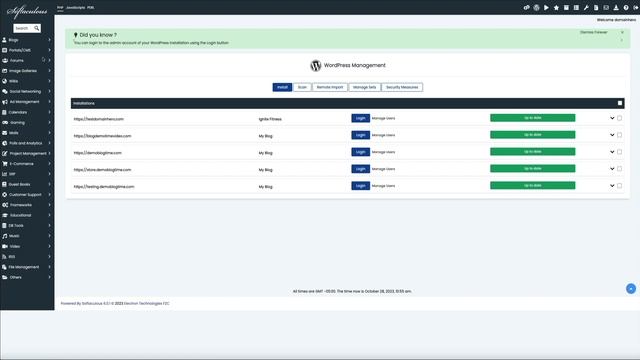This screenshot has height=360, width=640.
Task: Tick the checkbox for the demoblogtime.com row
Action: (x=619, y=152)
